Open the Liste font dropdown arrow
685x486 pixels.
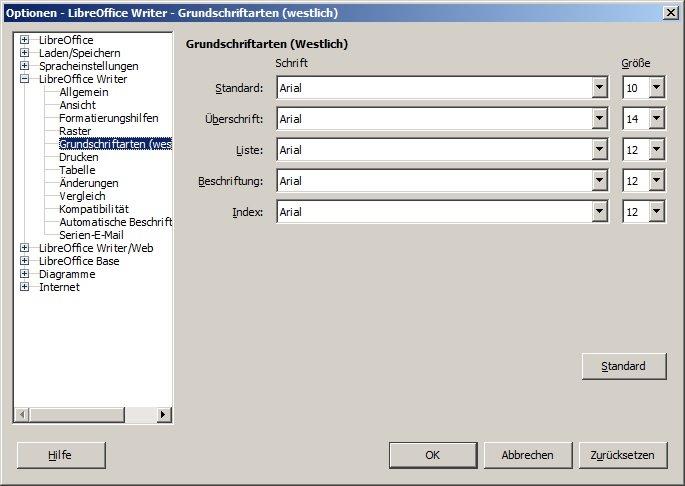point(599,150)
